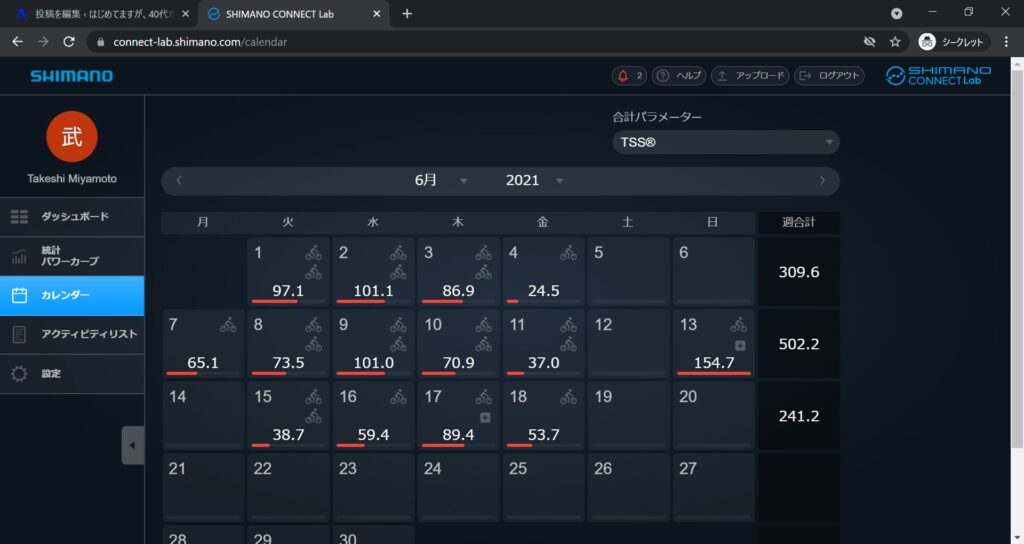Open the ヘルプ help button
1024x544 pixels.
pos(679,76)
